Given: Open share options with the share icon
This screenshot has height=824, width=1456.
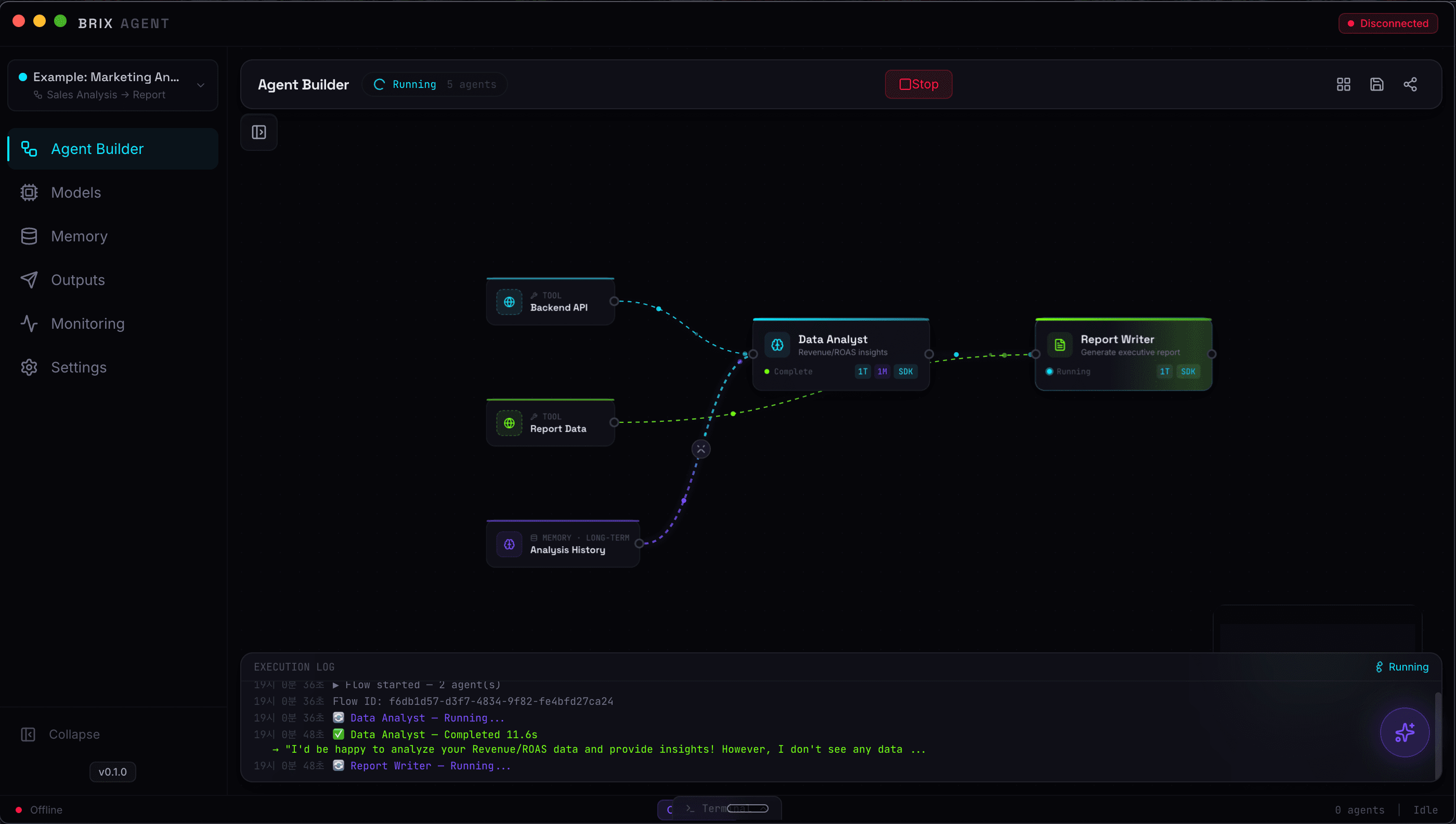Looking at the screenshot, I should [x=1410, y=84].
